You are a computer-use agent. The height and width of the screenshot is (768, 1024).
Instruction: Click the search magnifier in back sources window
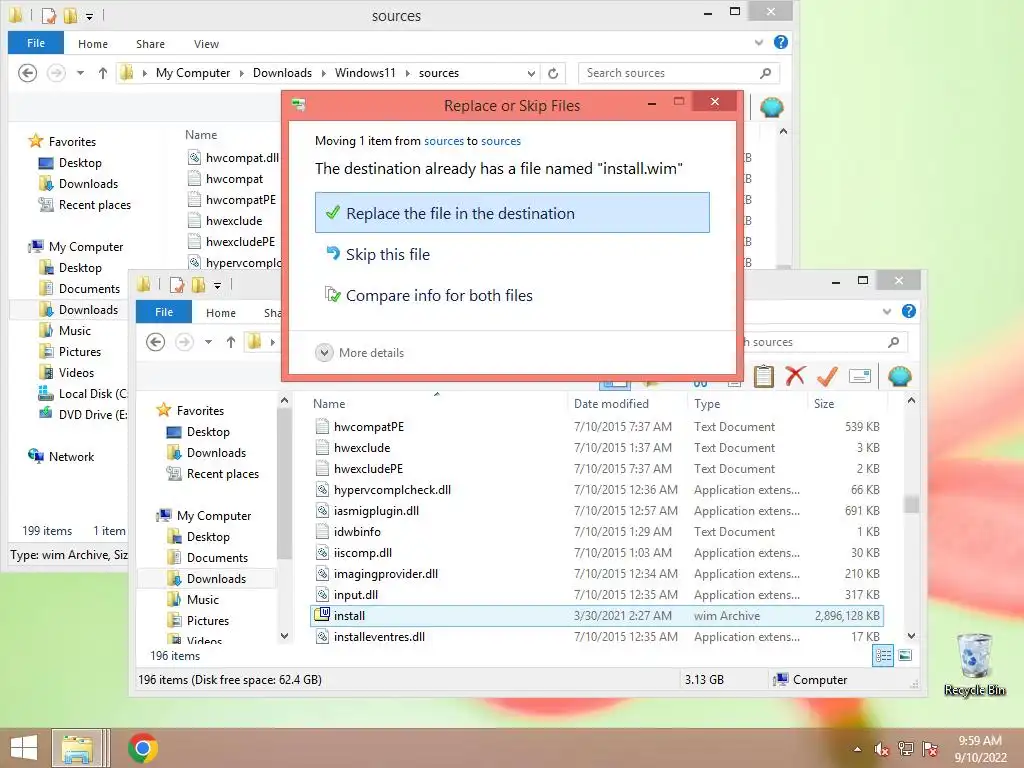pyautogui.click(x=765, y=73)
